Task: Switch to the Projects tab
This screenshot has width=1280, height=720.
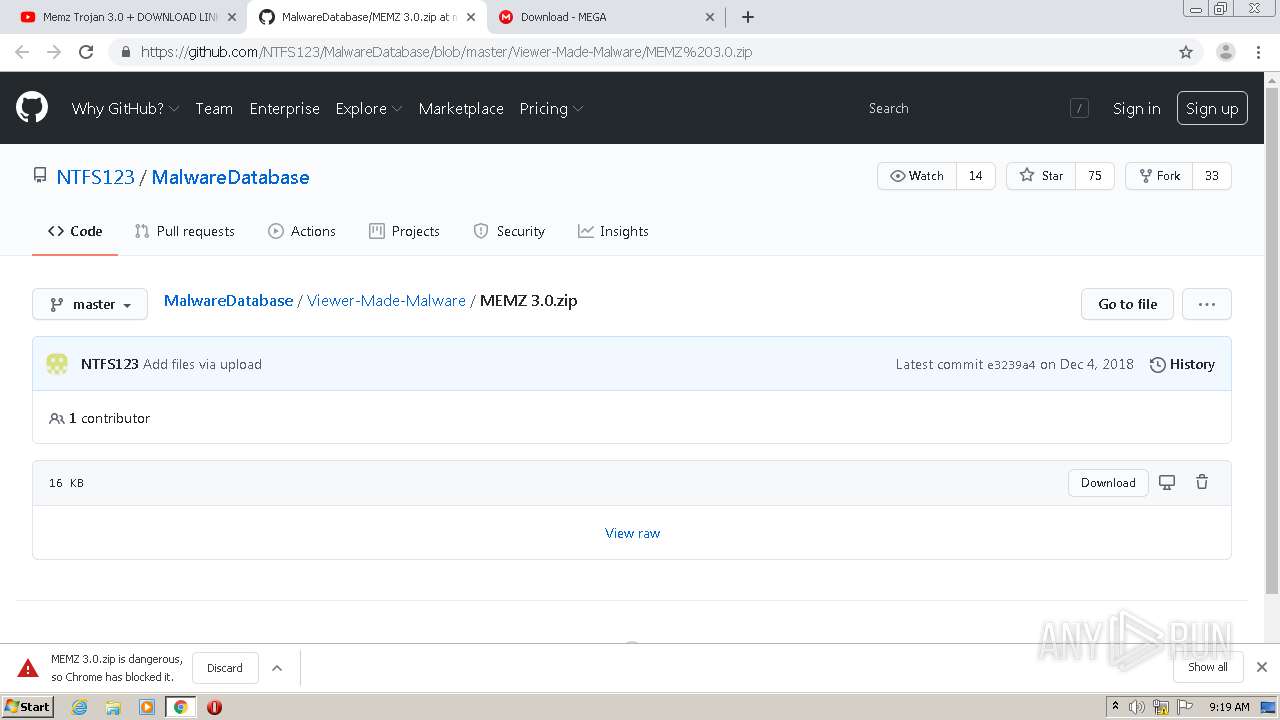Action: [404, 231]
